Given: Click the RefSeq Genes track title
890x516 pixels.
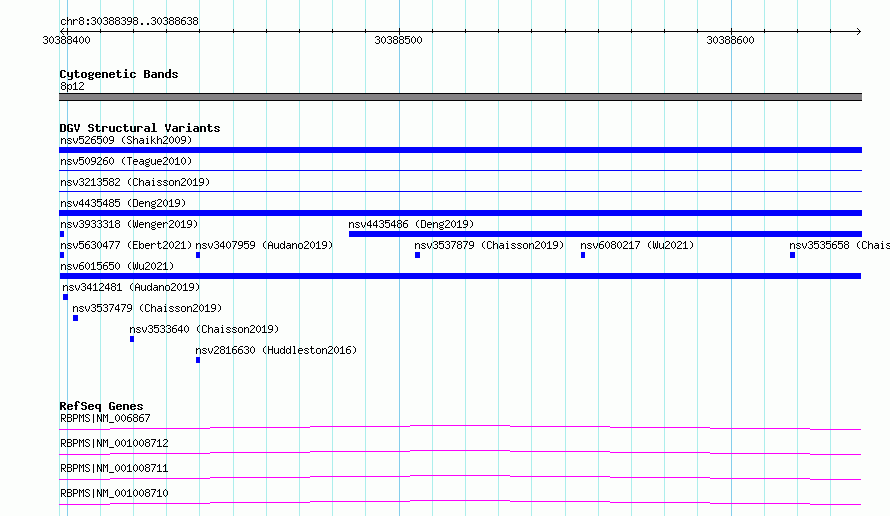Looking at the screenshot, I should [101, 406].
